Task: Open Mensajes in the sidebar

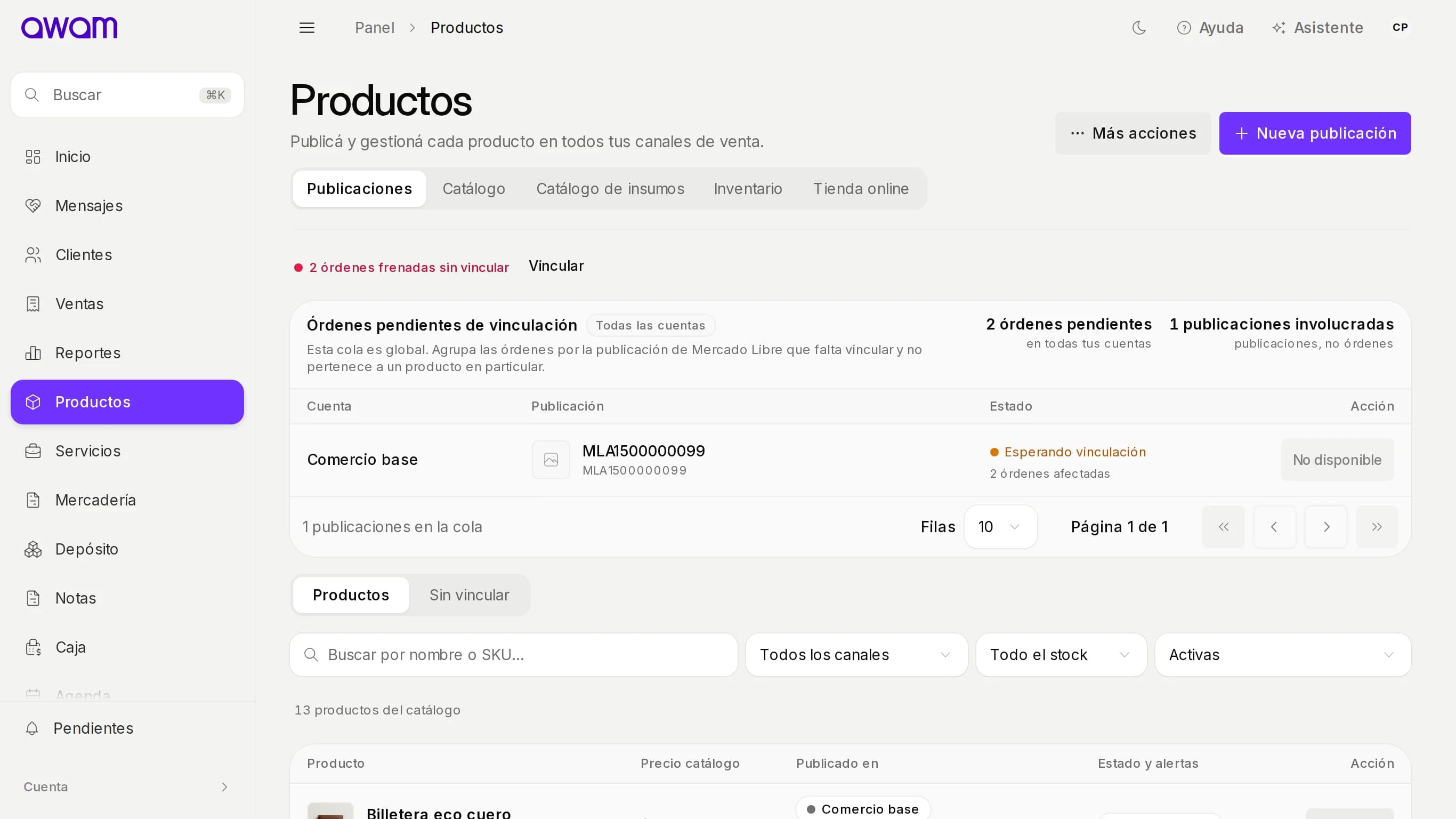Action: (x=127, y=206)
